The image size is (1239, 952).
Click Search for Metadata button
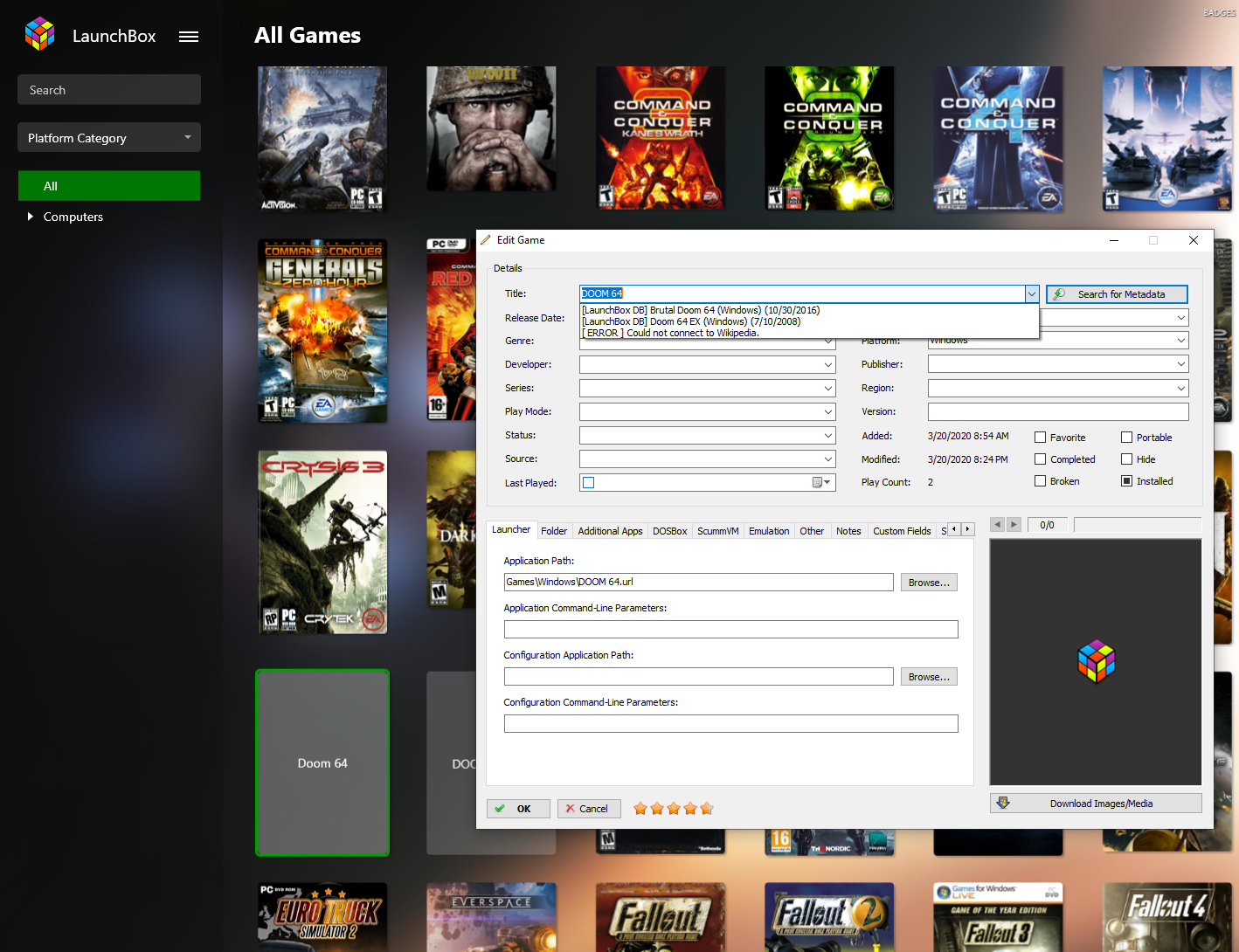[1117, 294]
